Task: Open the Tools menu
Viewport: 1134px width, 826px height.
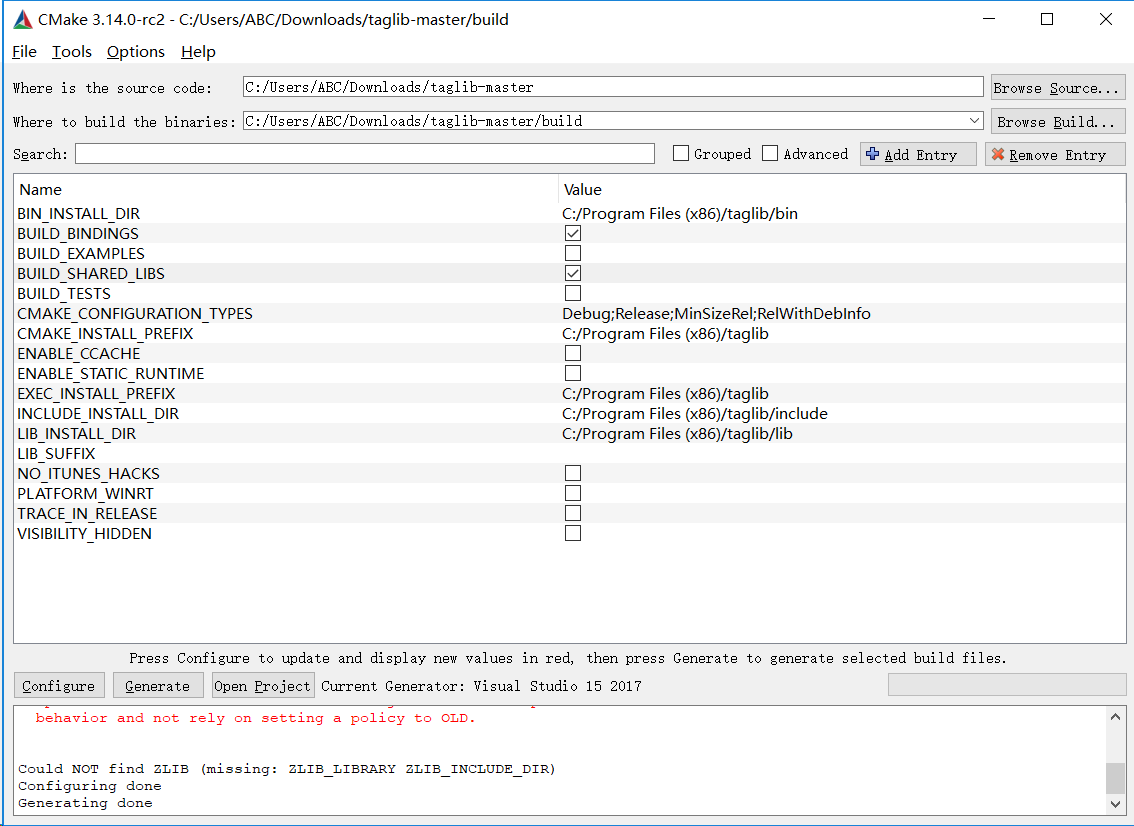Action: [x=70, y=51]
